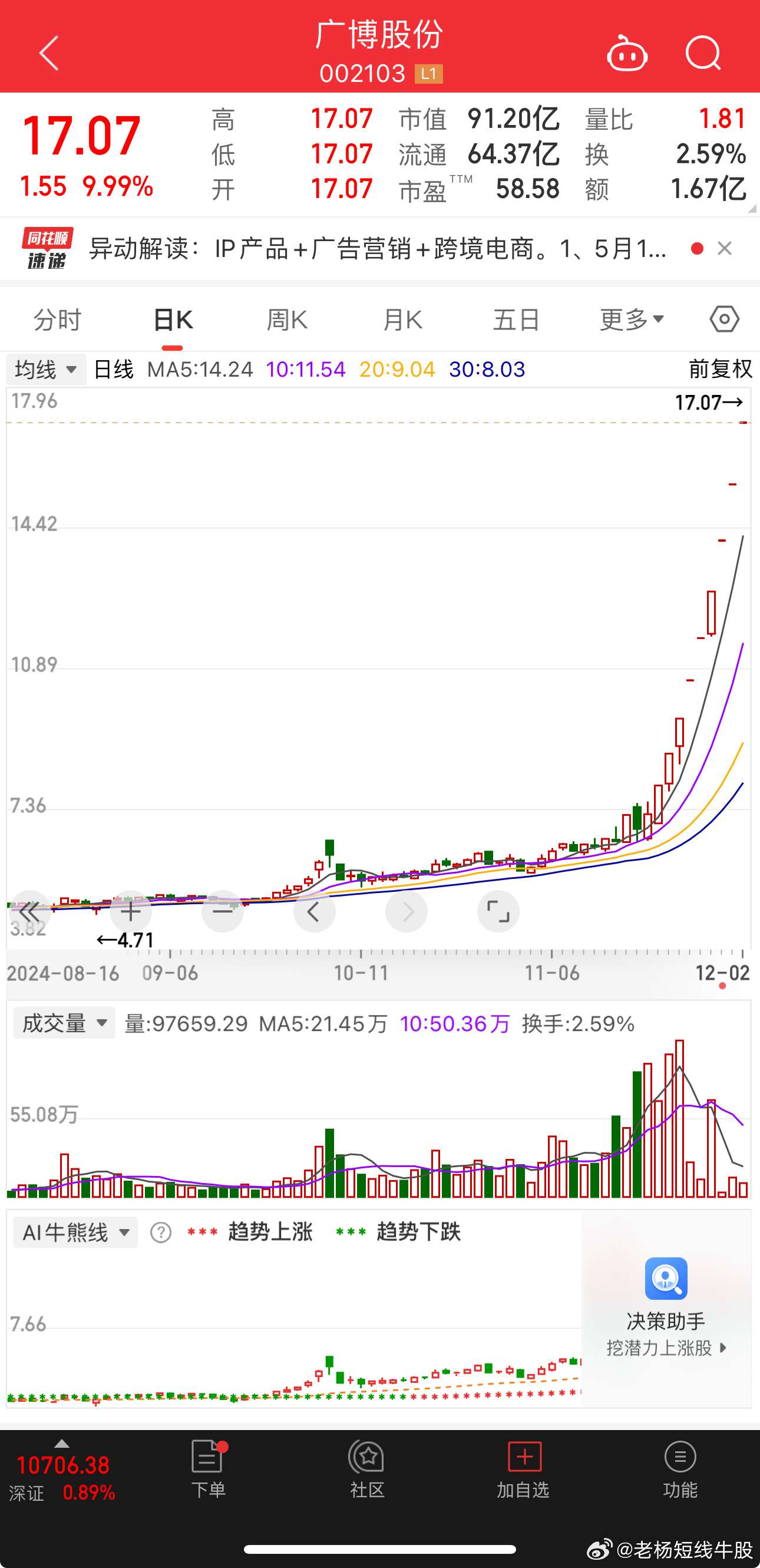Viewport: 760px width, 1568px height.
Task: Move chart left with the arrow button
Action: (x=314, y=911)
